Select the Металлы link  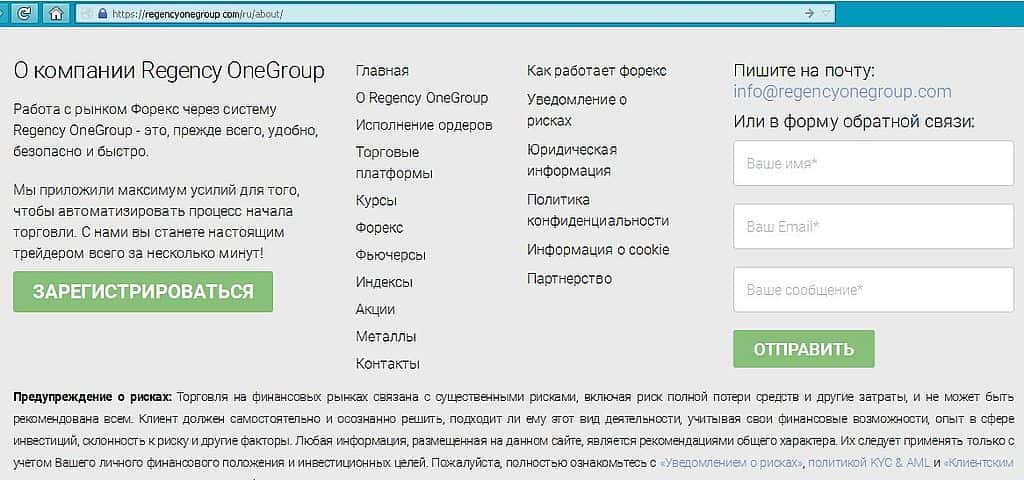[386, 336]
